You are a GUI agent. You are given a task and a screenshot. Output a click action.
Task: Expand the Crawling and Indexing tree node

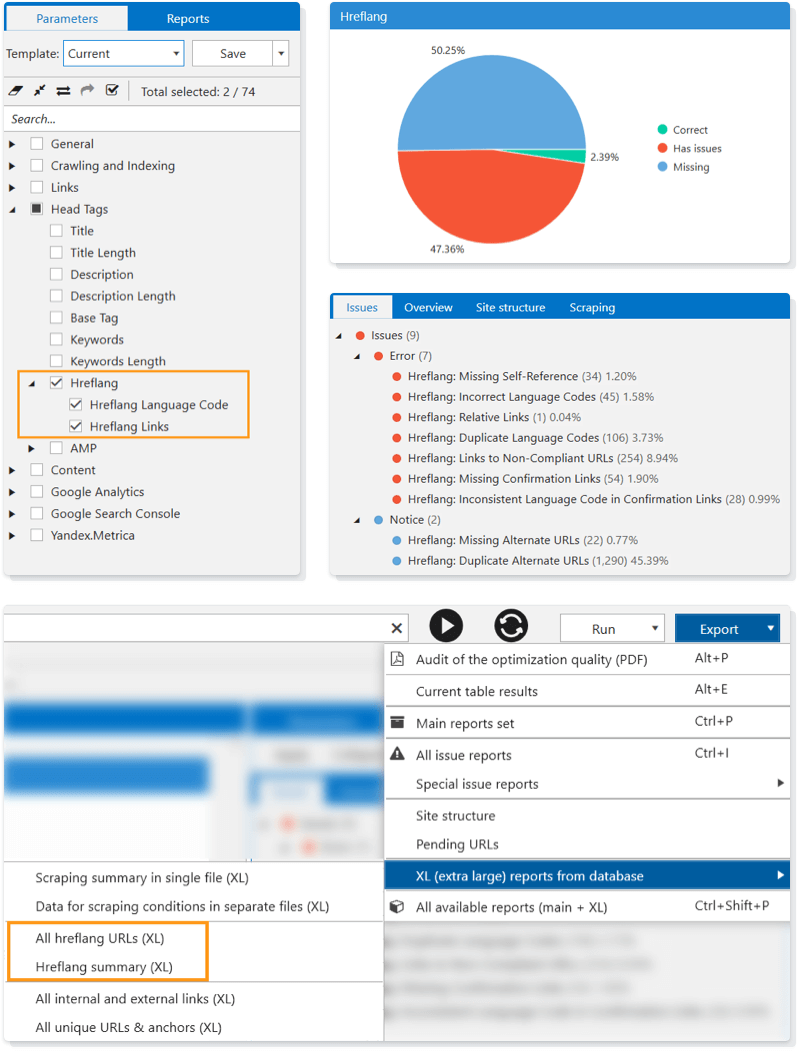click(x=13, y=166)
